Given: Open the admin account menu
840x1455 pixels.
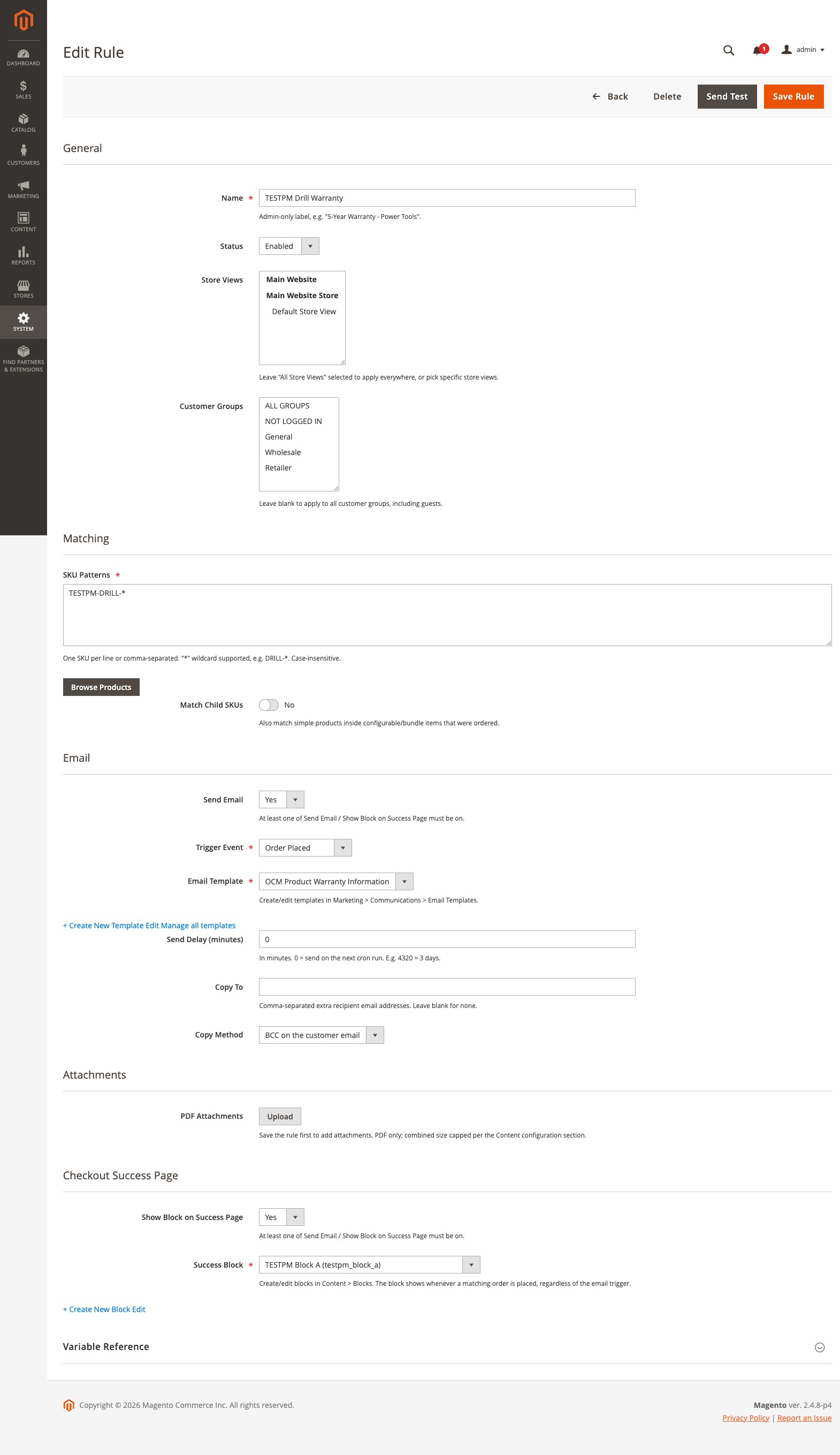Looking at the screenshot, I should pos(803,50).
